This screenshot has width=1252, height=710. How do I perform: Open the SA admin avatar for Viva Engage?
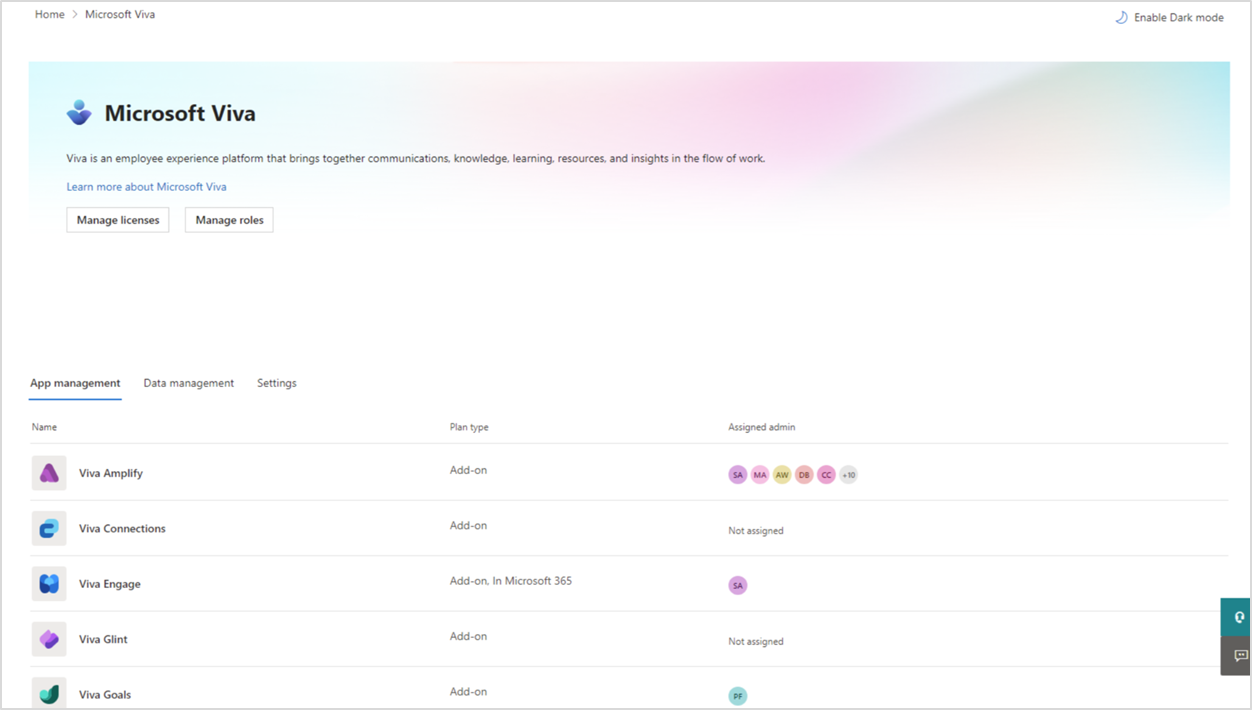tap(737, 584)
